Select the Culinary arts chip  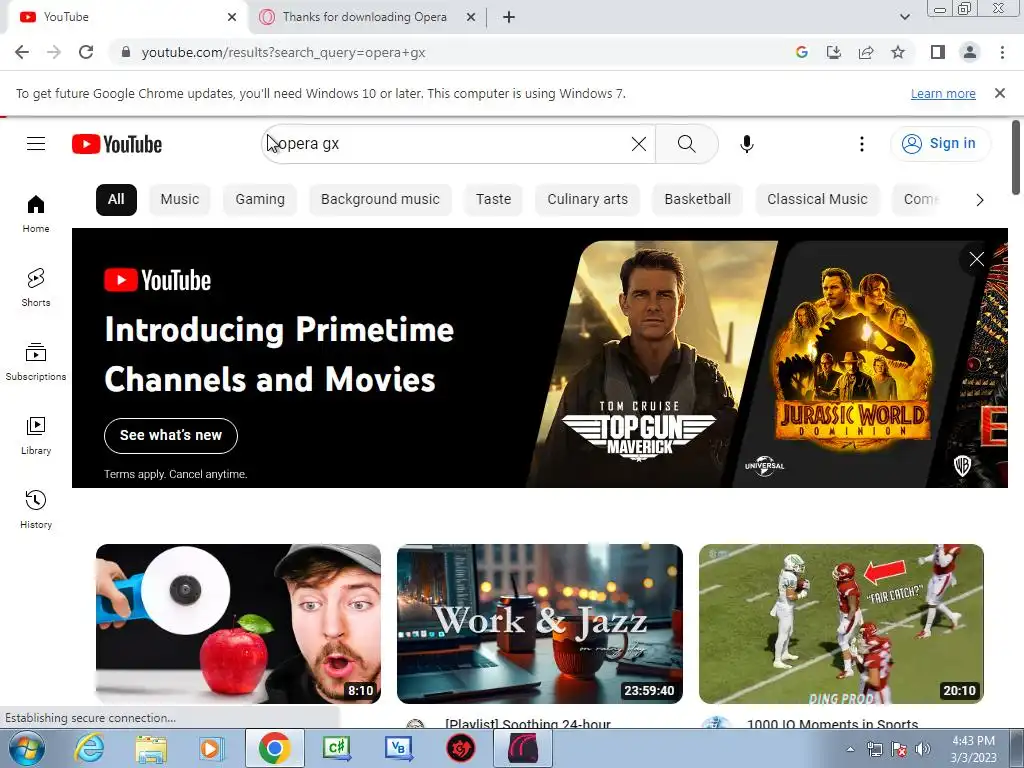[x=587, y=200]
